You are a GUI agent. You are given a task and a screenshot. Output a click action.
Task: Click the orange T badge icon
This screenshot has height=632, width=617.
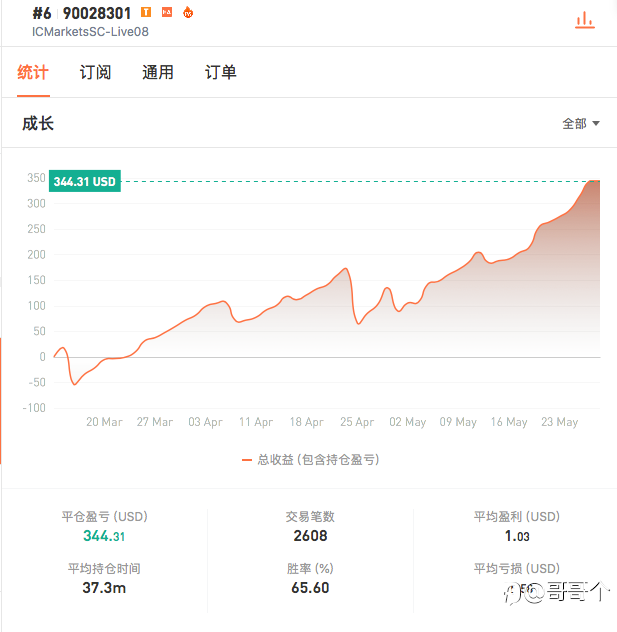coord(147,13)
